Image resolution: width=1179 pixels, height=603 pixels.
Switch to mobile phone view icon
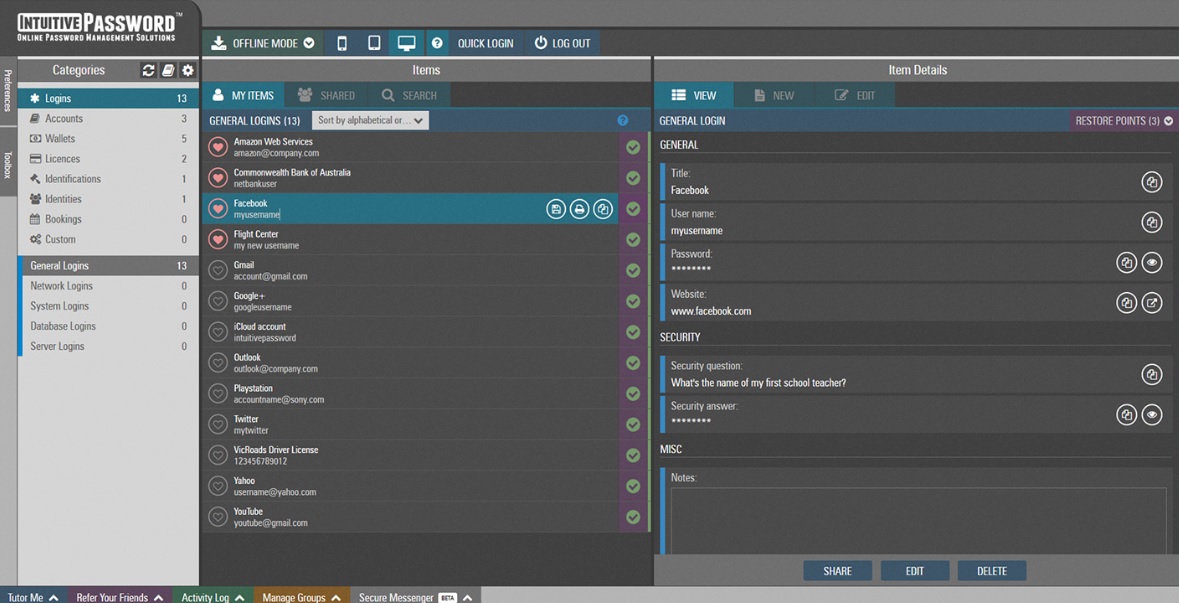(x=342, y=43)
